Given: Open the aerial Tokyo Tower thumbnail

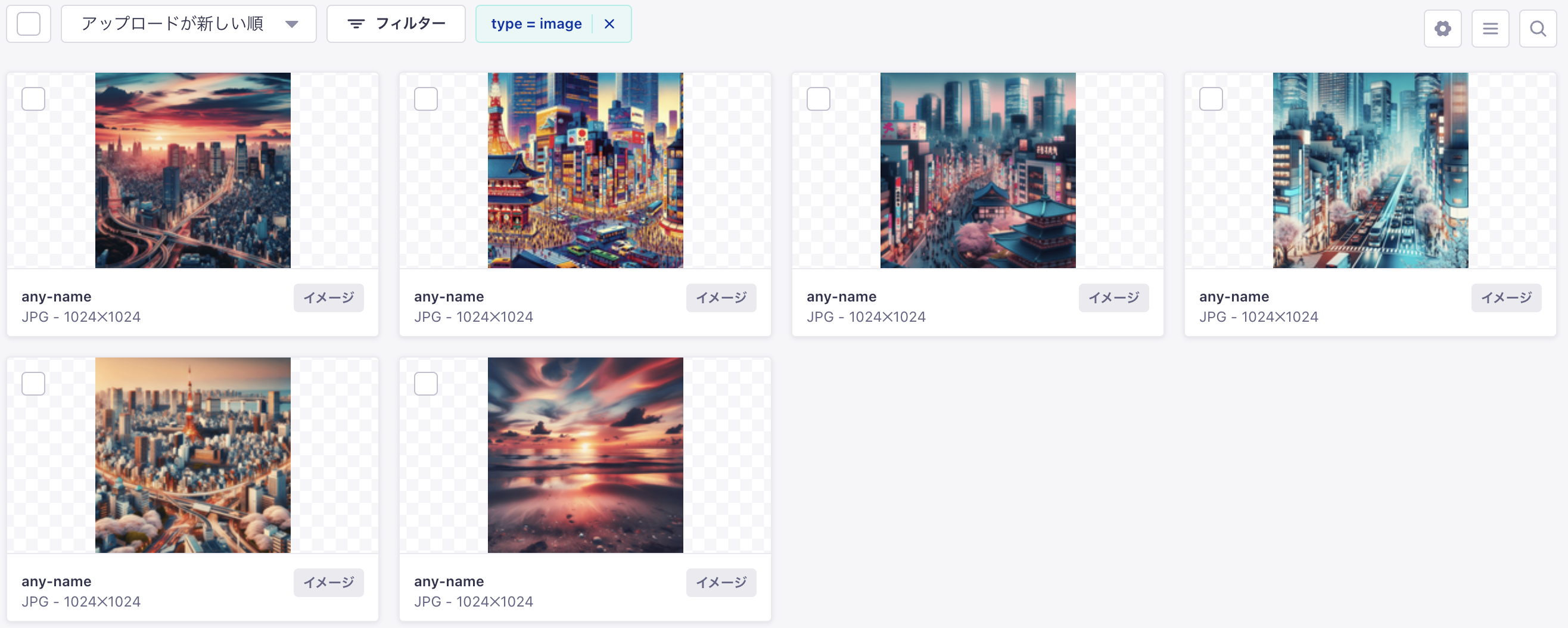Looking at the screenshot, I should point(193,455).
